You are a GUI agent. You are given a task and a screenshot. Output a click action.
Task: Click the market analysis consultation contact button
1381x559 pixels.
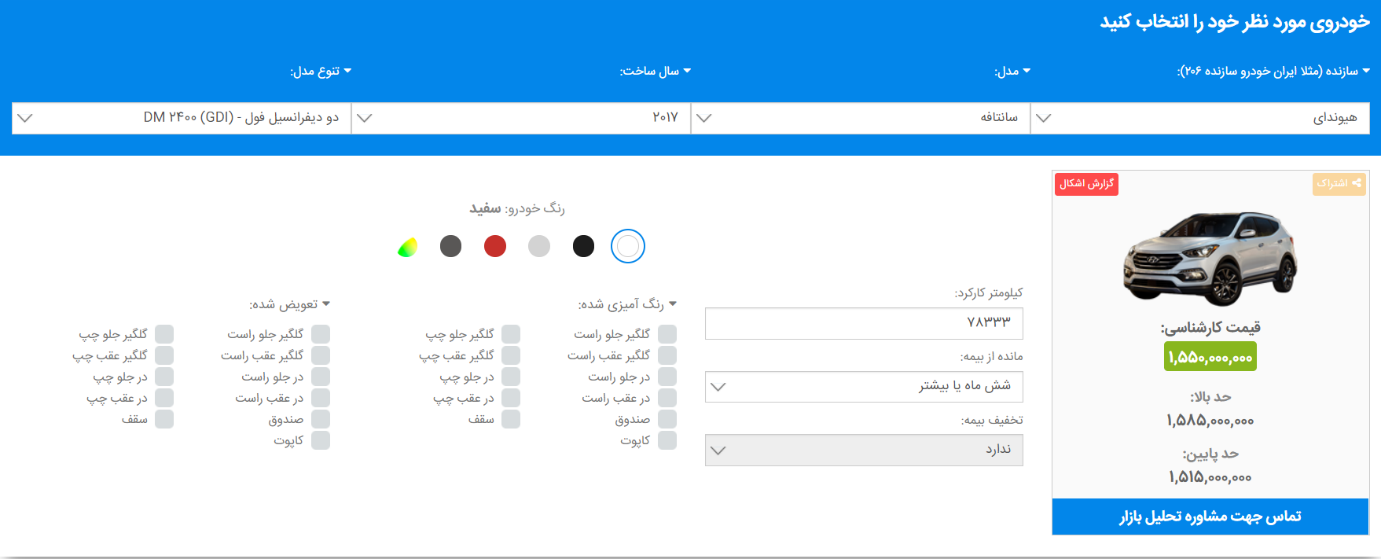click(1209, 516)
